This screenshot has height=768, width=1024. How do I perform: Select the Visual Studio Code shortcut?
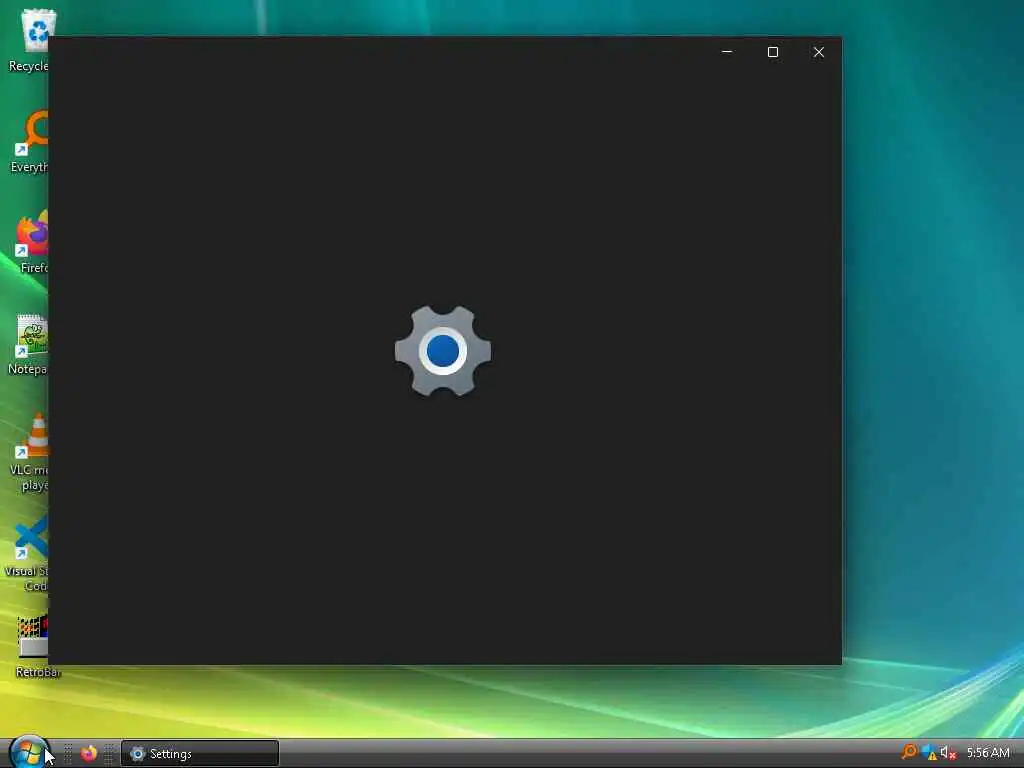pos(28,553)
